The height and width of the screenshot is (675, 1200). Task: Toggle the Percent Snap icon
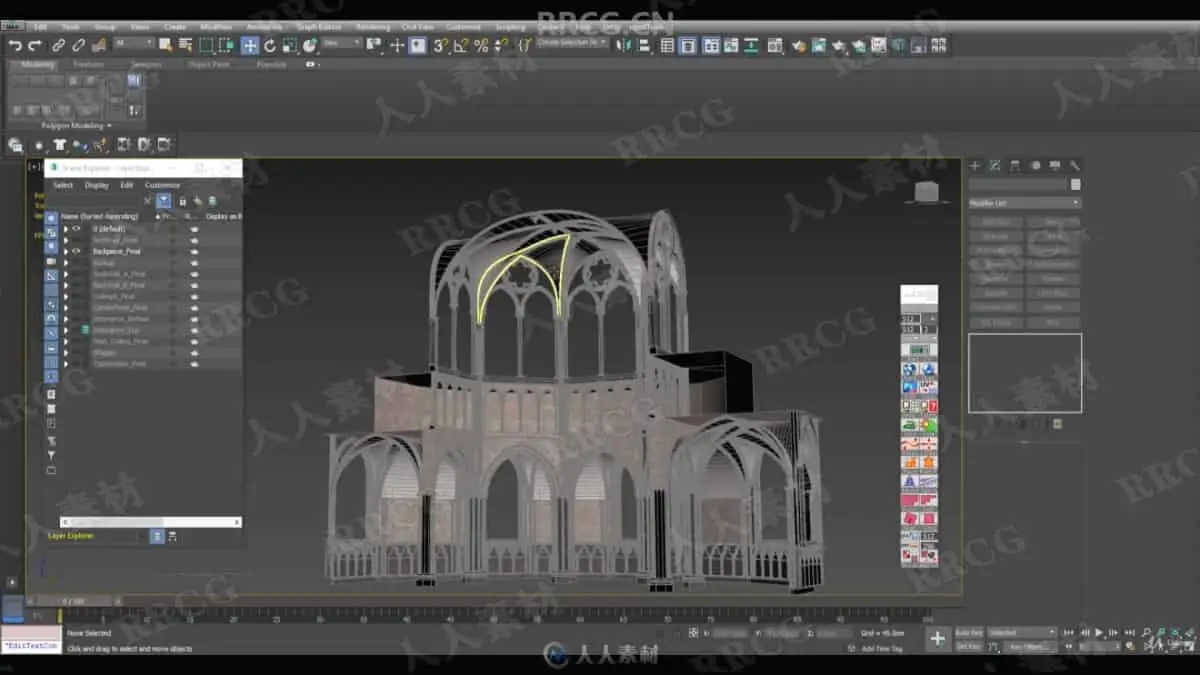pyautogui.click(x=481, y=45)
